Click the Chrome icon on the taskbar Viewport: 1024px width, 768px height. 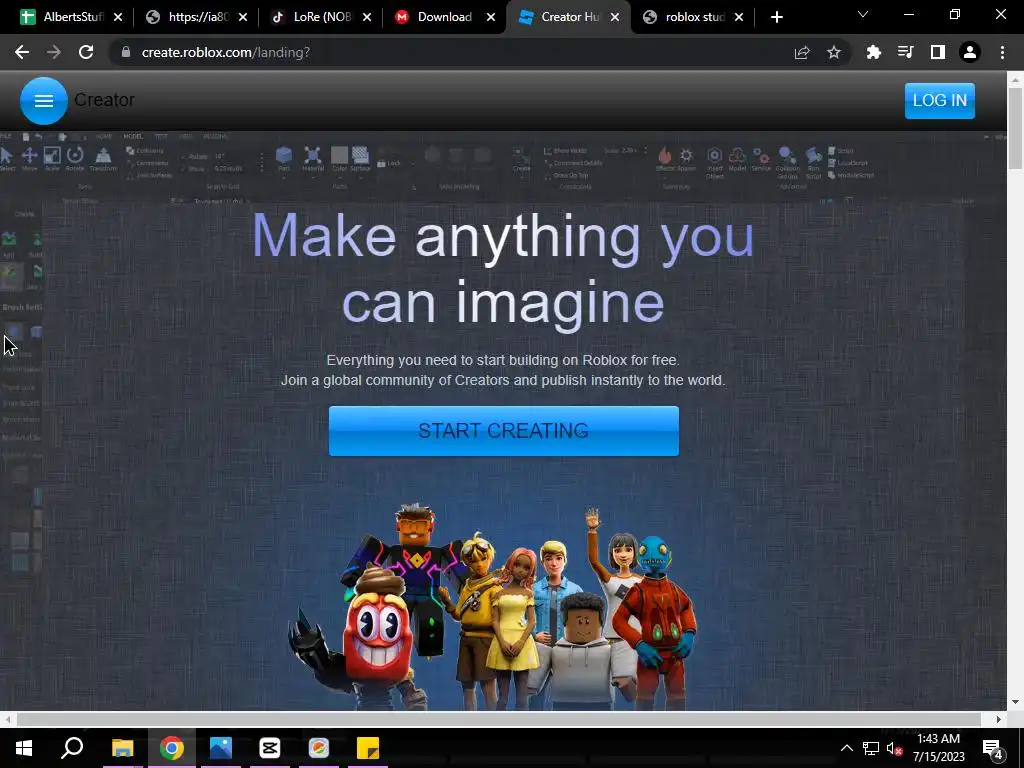click(x=171, y=748)
